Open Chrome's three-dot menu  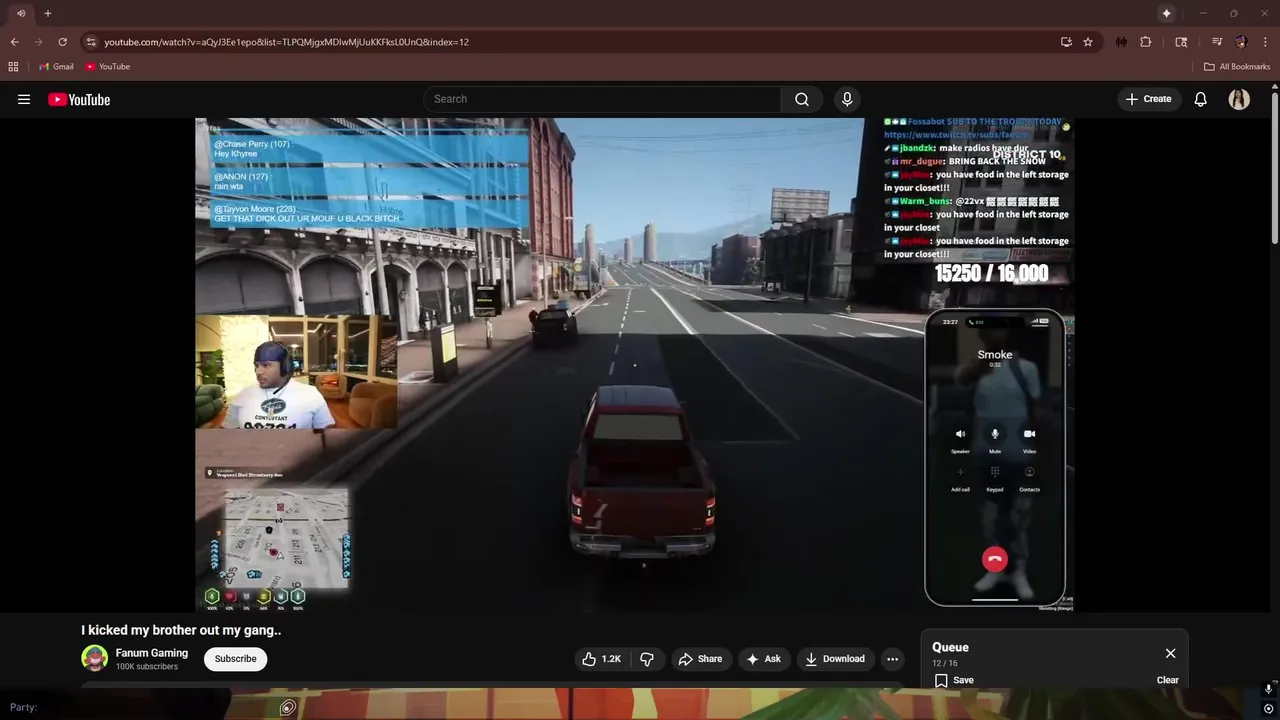(1265, 42)
